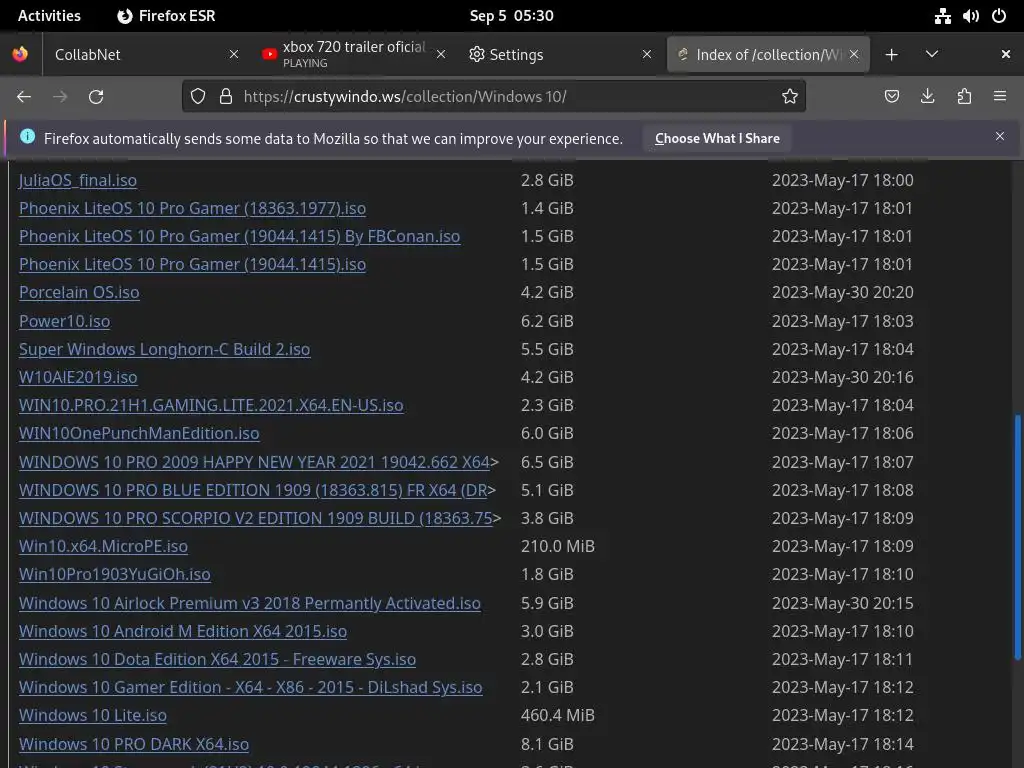Click the date 2023-May-17 18:14

pos(842,744)
